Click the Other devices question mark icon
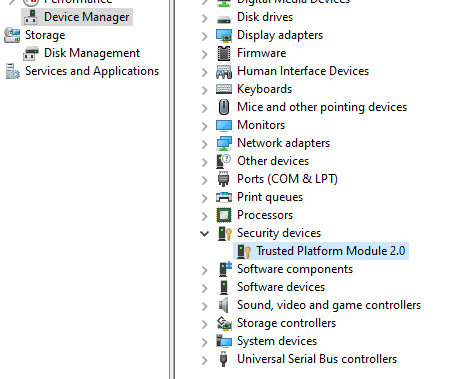This screenshot has width=449, height=379. coord(224,161)
